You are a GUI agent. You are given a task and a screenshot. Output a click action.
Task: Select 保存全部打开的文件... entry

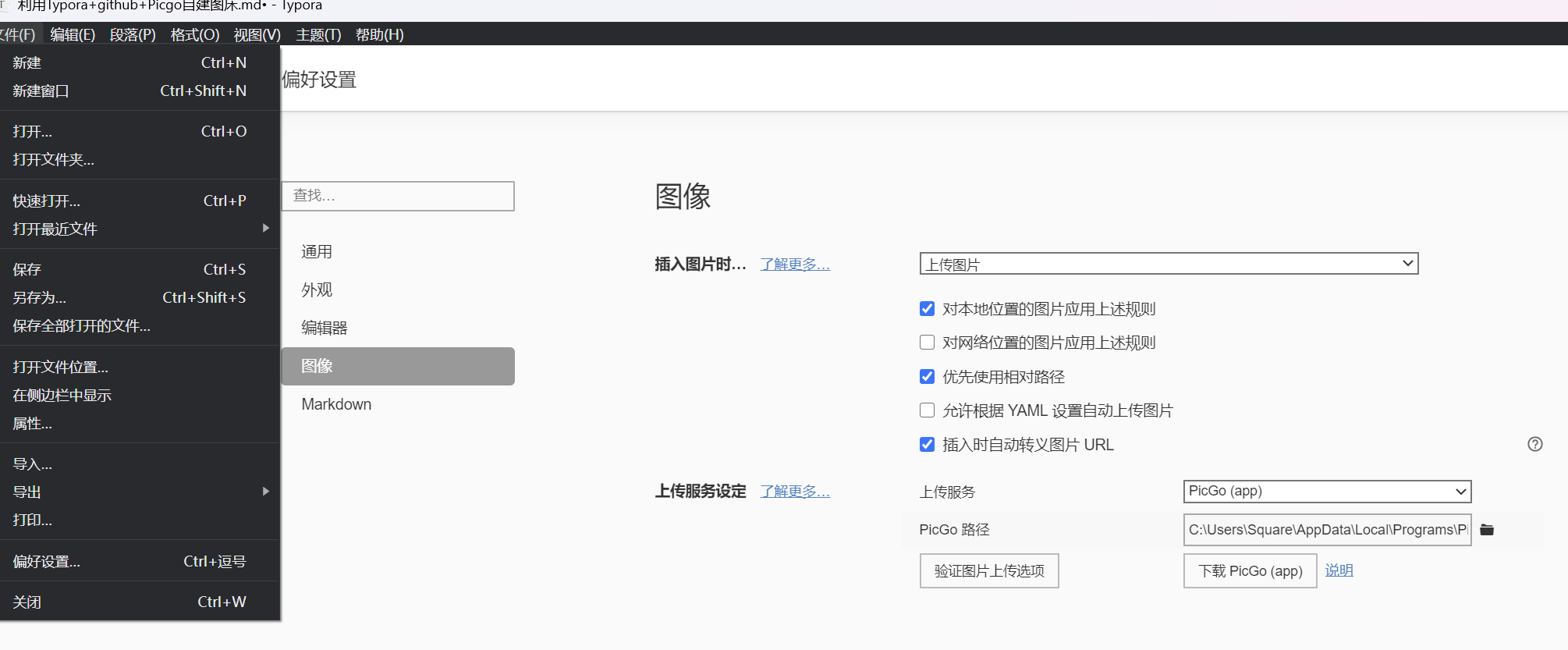tap(140, 325)
